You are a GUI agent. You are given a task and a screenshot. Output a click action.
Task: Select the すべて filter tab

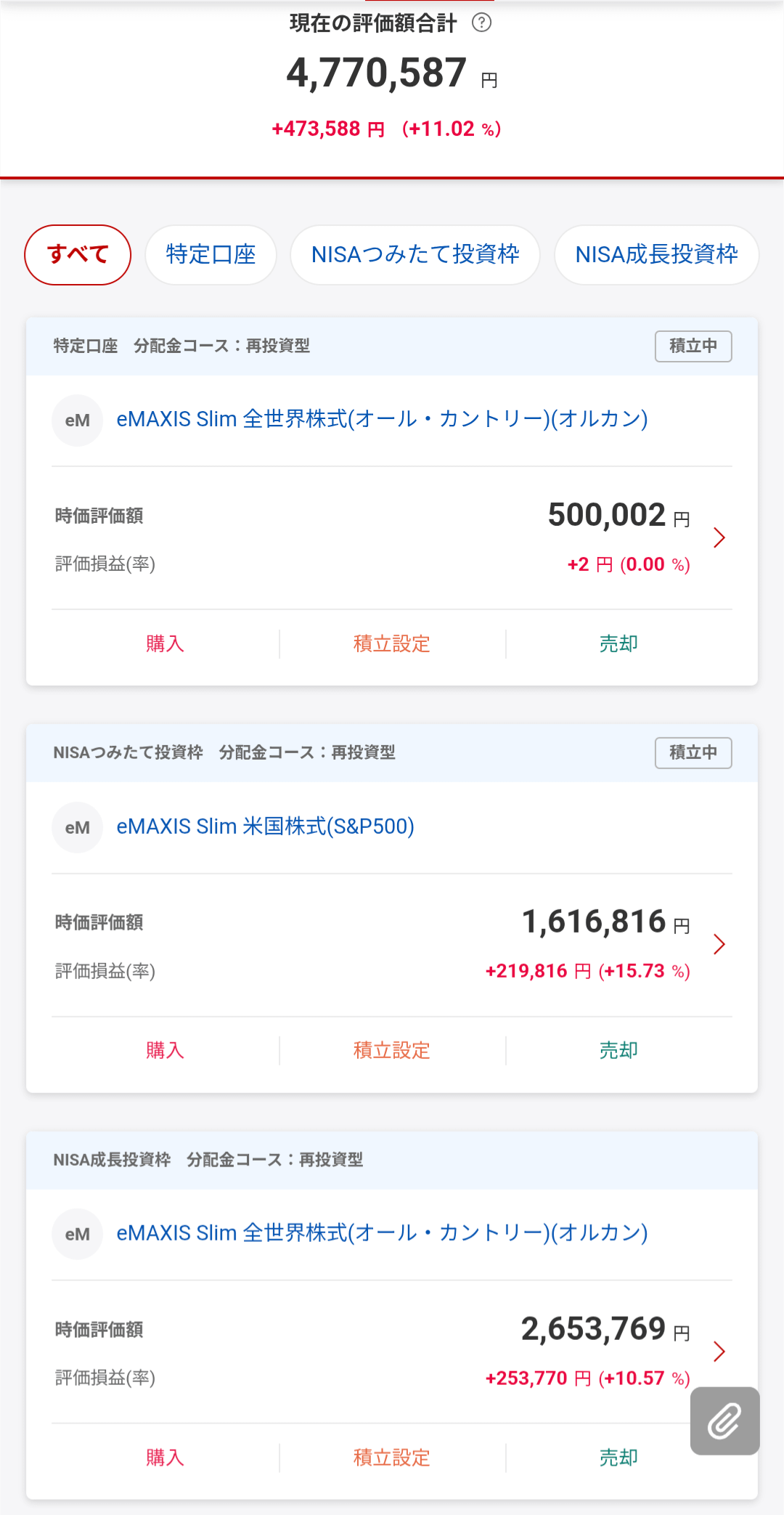pos(78,255)
